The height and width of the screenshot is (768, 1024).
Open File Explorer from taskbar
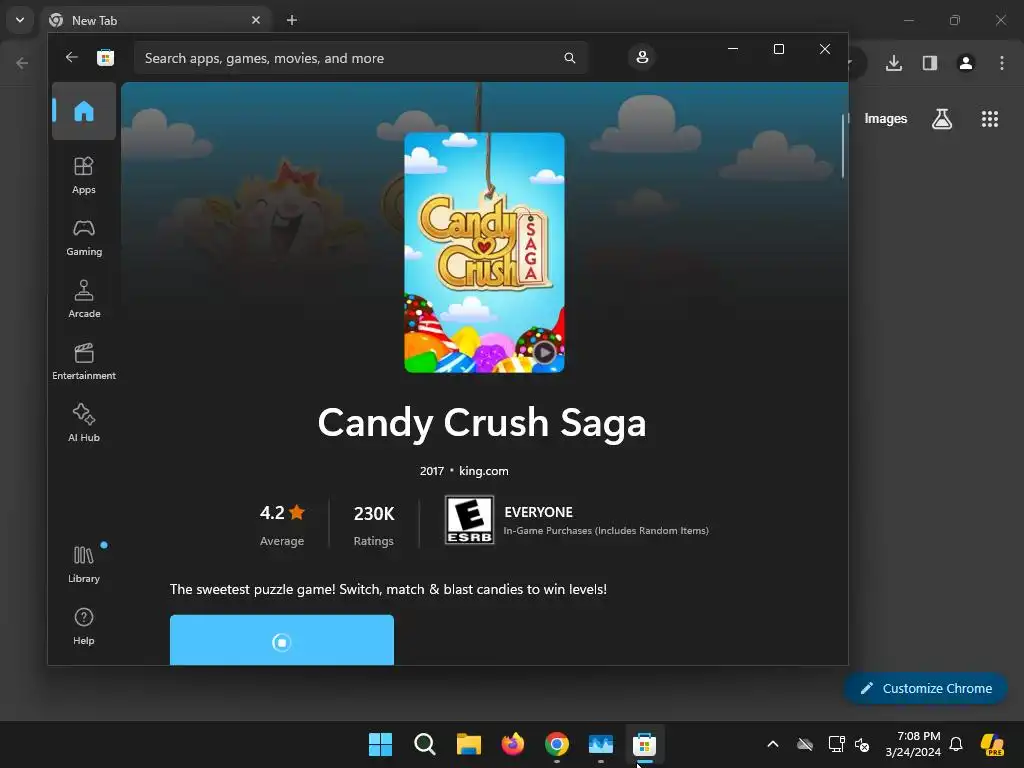(468, 744)
